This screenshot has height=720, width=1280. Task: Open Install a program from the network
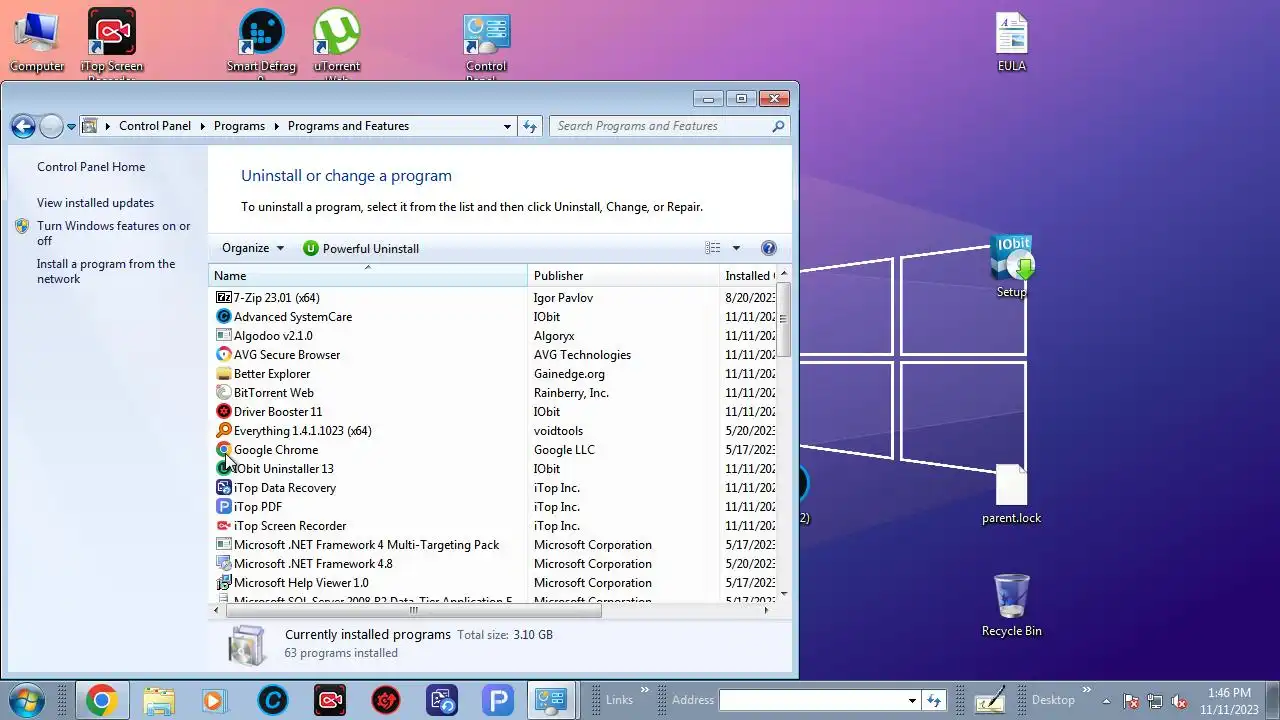106,272
